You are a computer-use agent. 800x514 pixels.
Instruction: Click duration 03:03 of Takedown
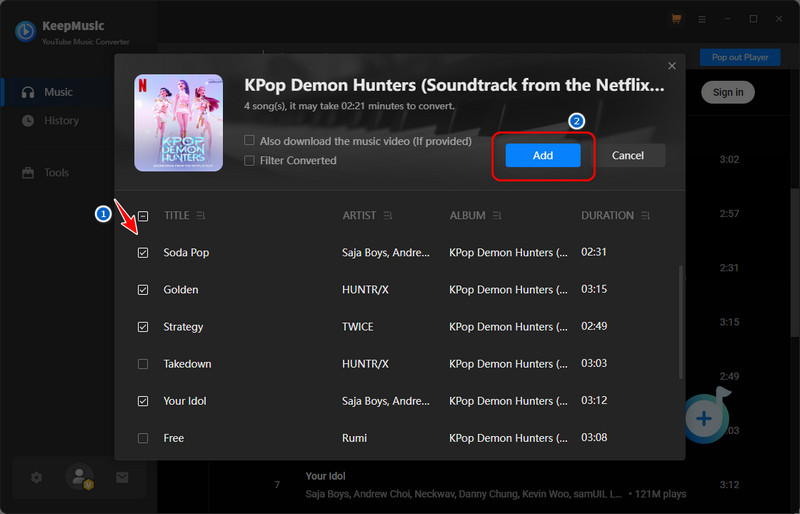tap(594, 363)
